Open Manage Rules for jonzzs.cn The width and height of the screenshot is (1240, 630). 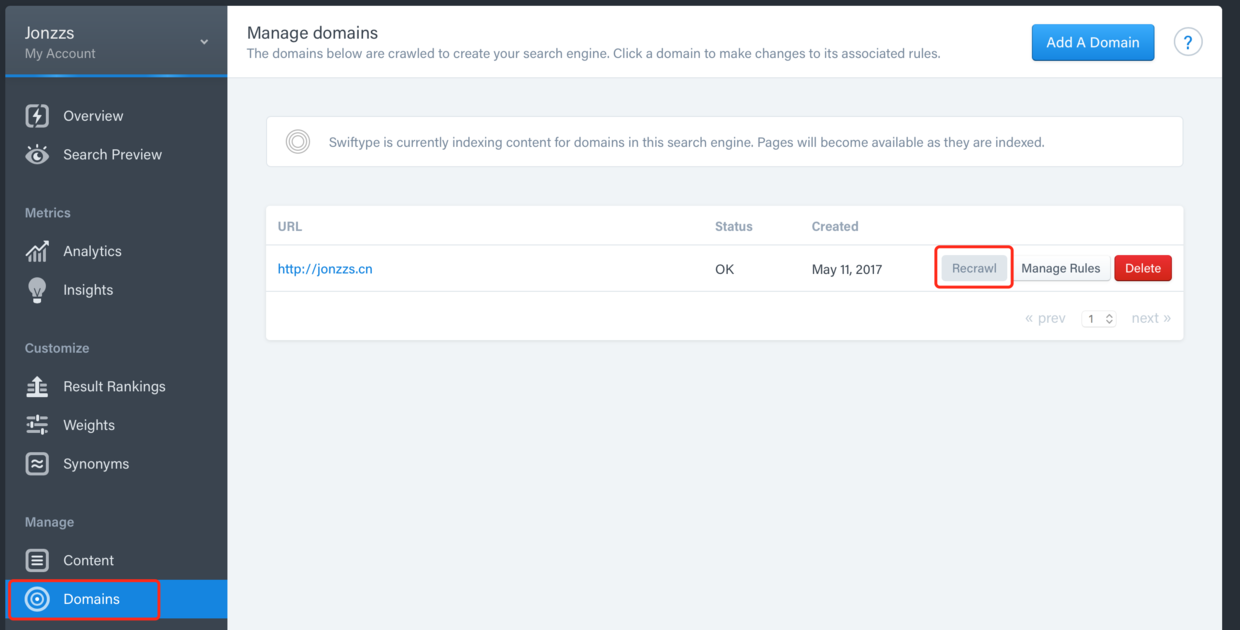[x=1060, y=268]
